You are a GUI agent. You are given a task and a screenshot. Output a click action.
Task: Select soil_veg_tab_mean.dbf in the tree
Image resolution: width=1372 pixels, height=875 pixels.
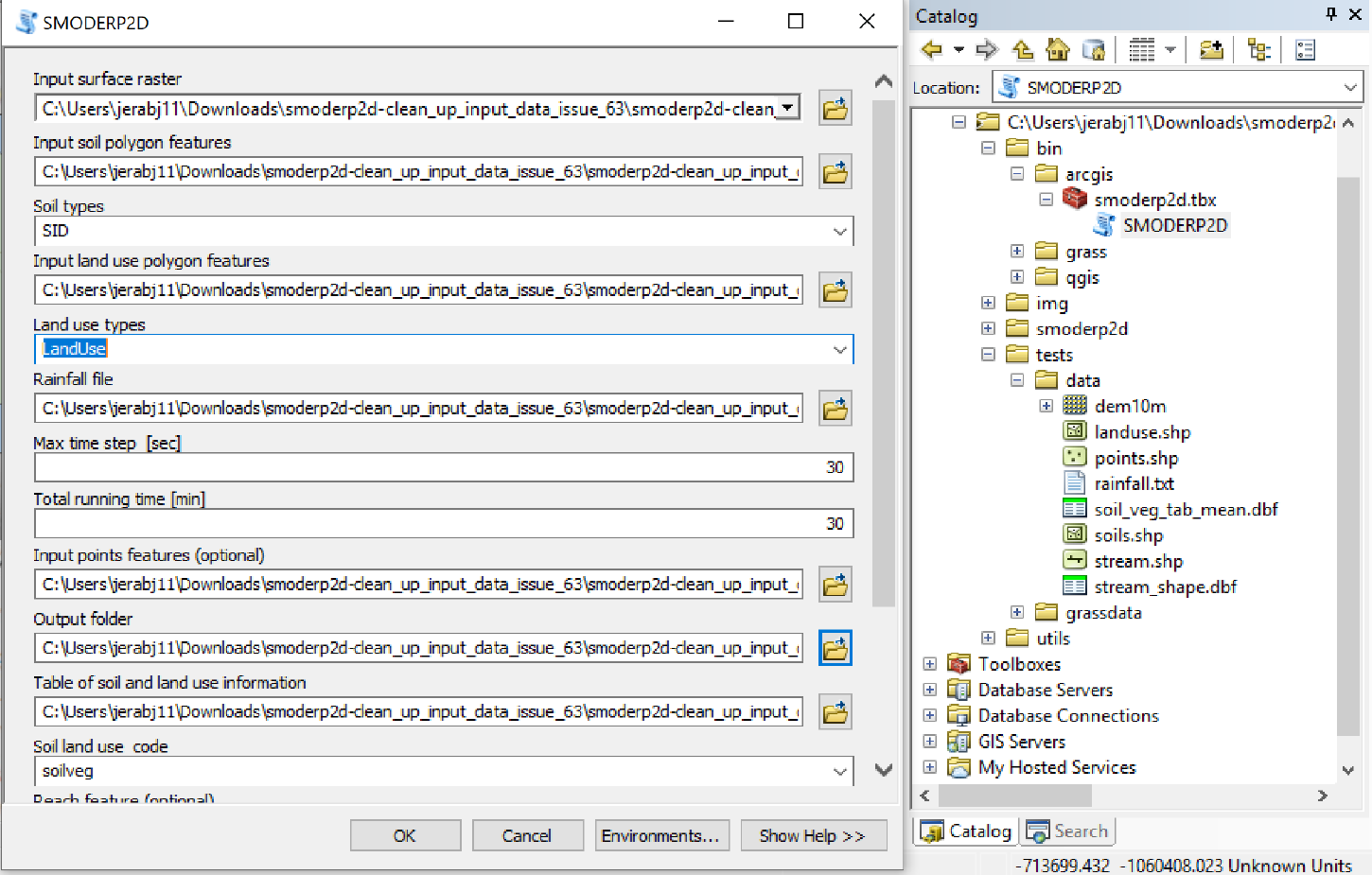click(x=1186, y=510)
